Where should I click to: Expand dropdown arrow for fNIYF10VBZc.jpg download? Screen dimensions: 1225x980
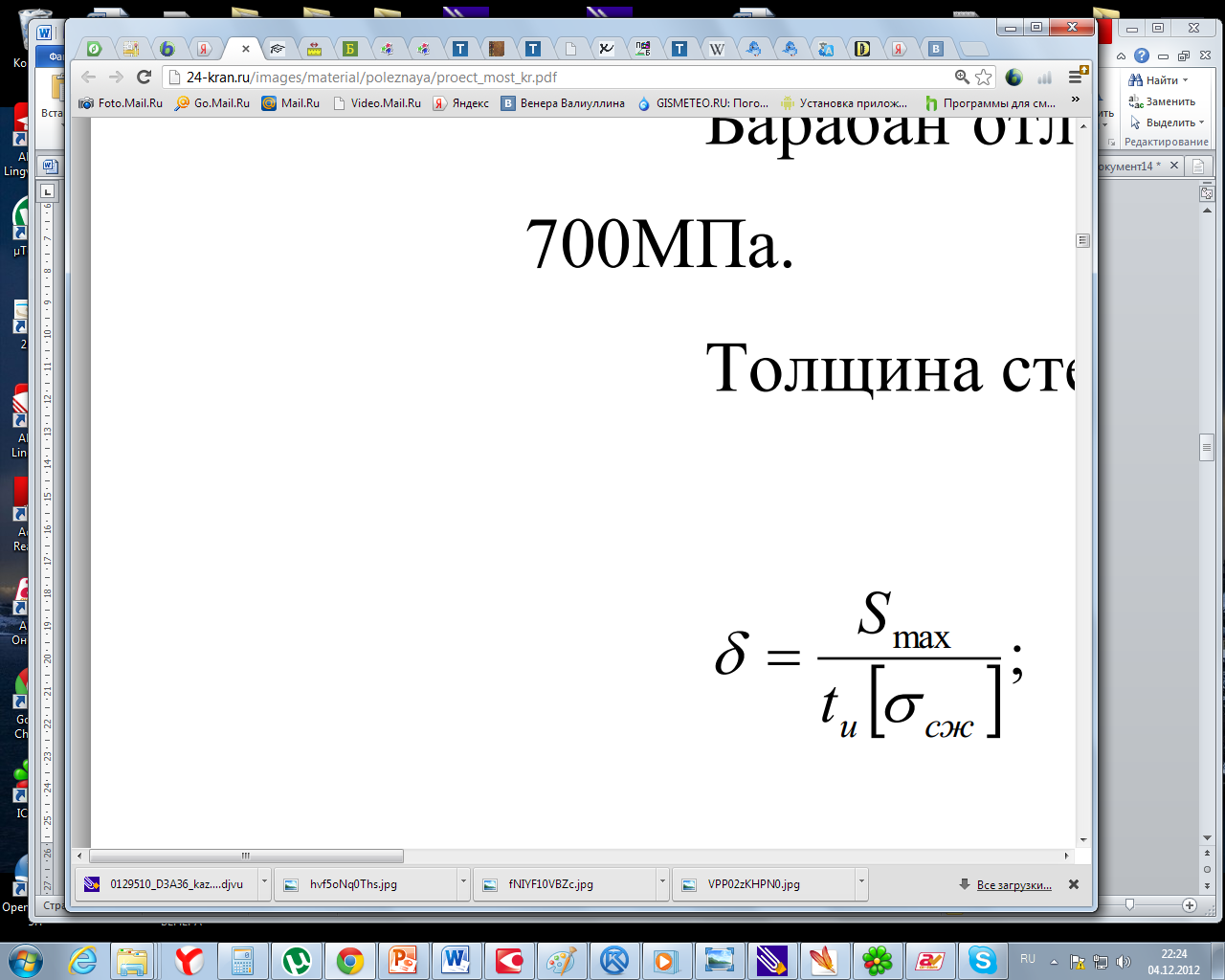click(x=662, y=884)
